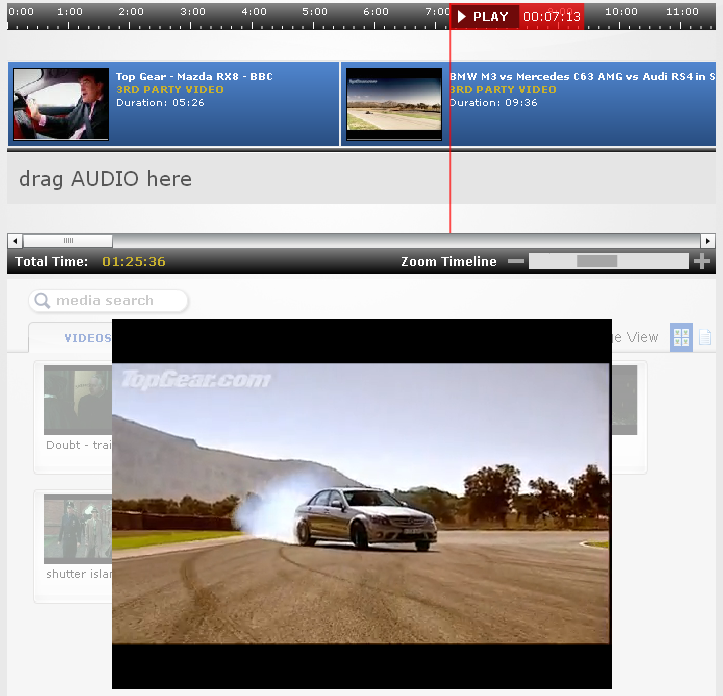Click the media search input field
This screenshot has height=696, width=723.
108,301
